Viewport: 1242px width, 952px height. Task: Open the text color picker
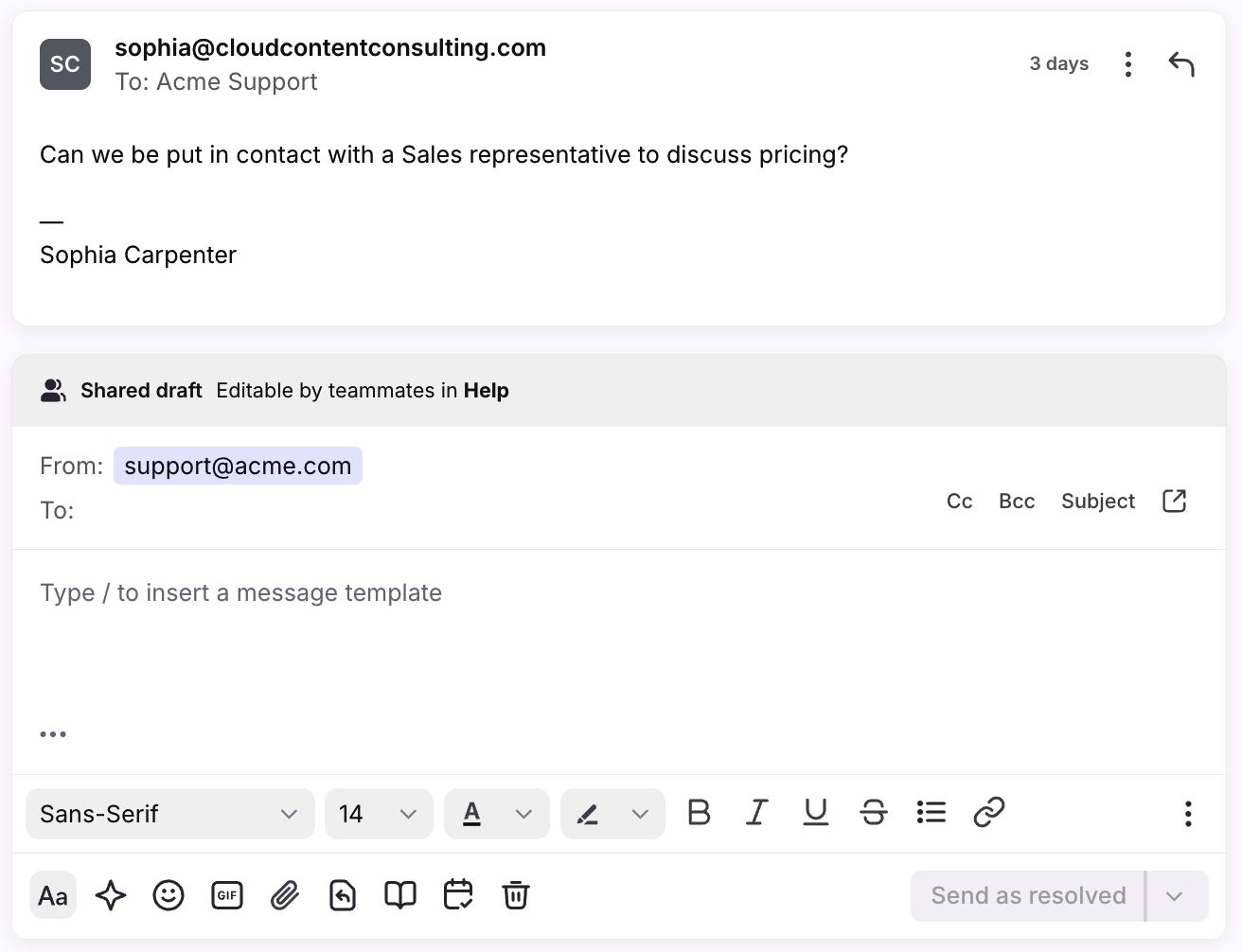(x=497, y=814)
